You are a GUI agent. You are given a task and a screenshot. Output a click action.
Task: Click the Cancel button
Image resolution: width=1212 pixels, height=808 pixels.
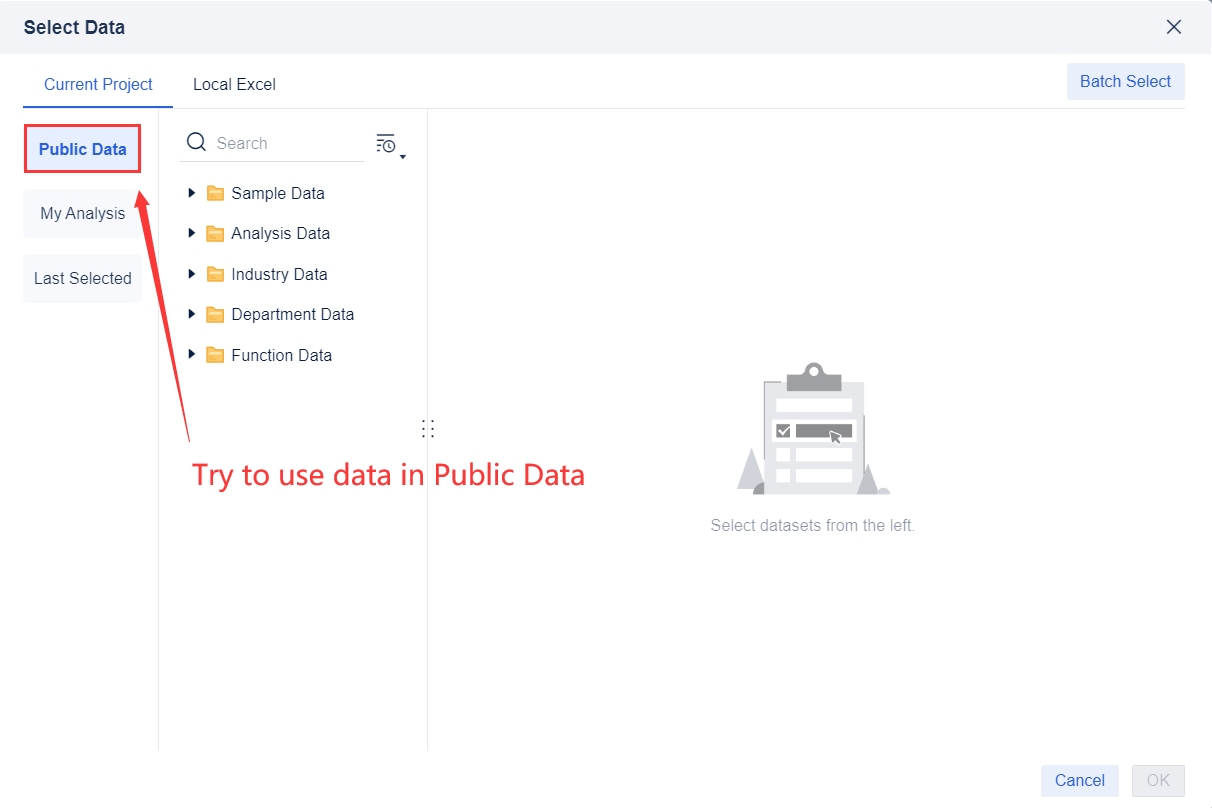(x=1079, y=780)
